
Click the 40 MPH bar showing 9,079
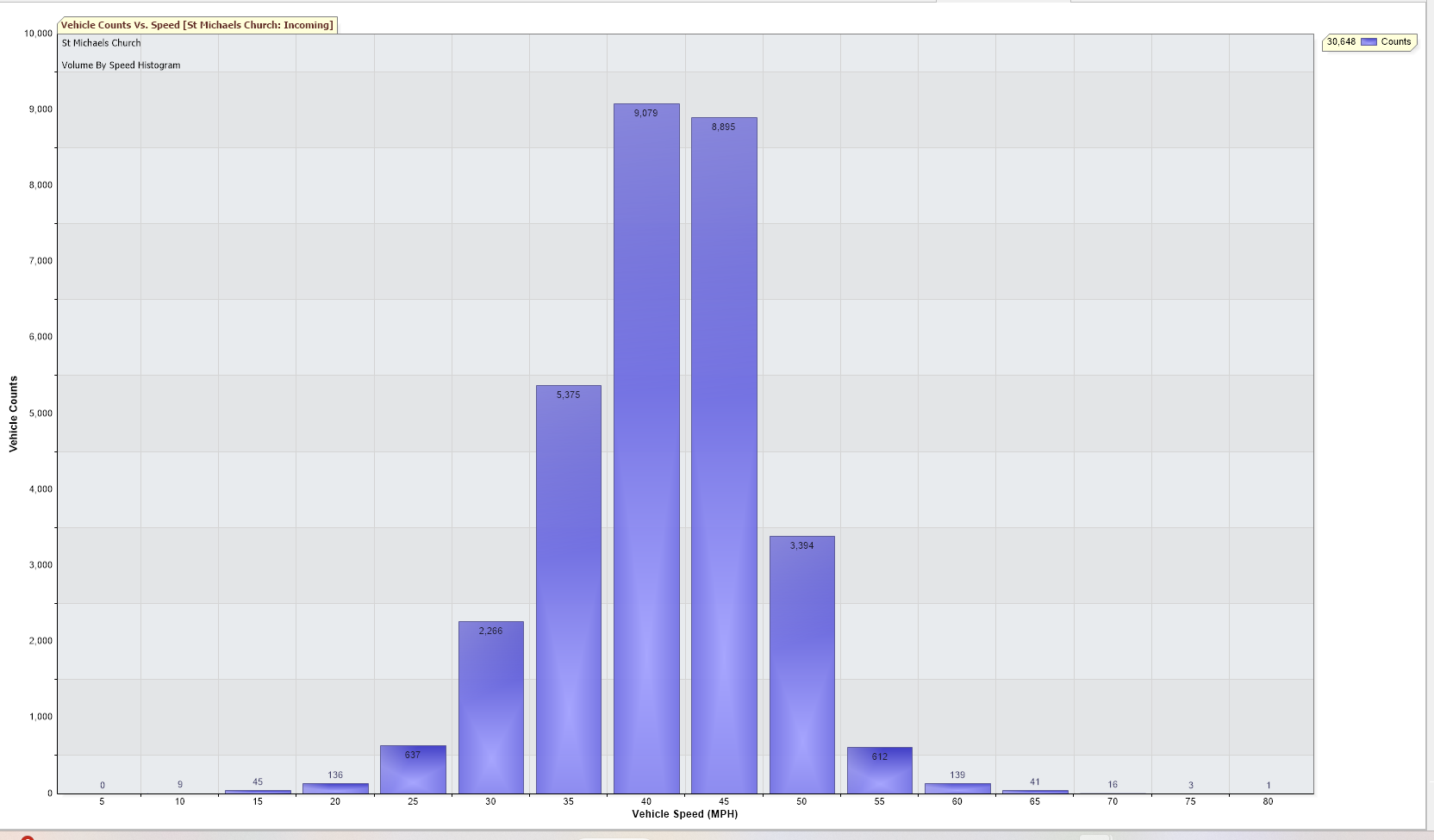(x=646, y=448)
